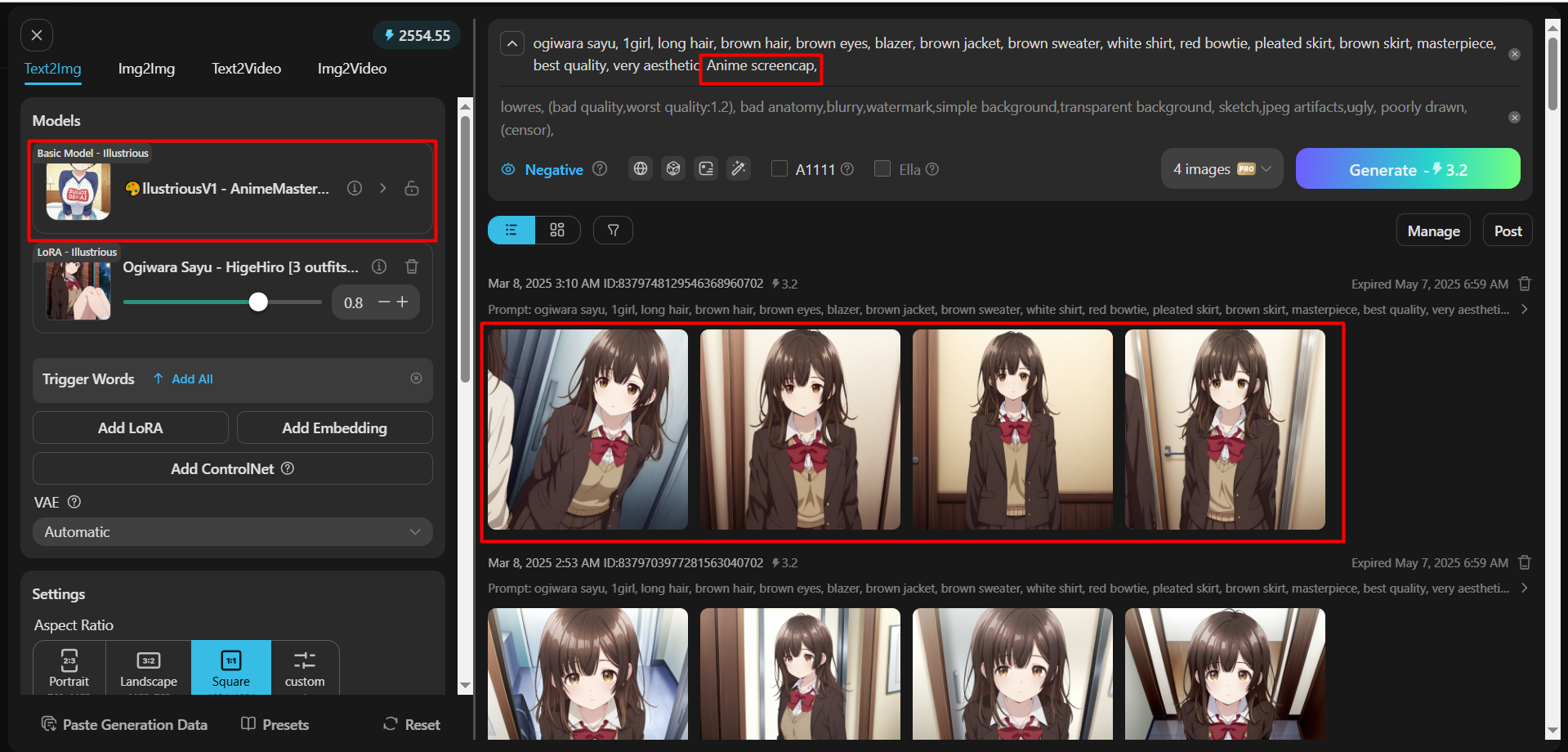1568x752 pixels.
Task: Click the Add LoRA button
Action: pyautogui.click(x=131, y=427)
